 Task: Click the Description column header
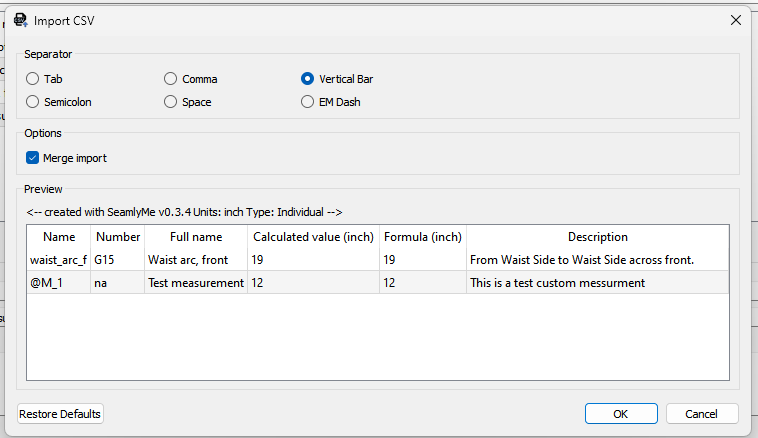tap(597, 237)
